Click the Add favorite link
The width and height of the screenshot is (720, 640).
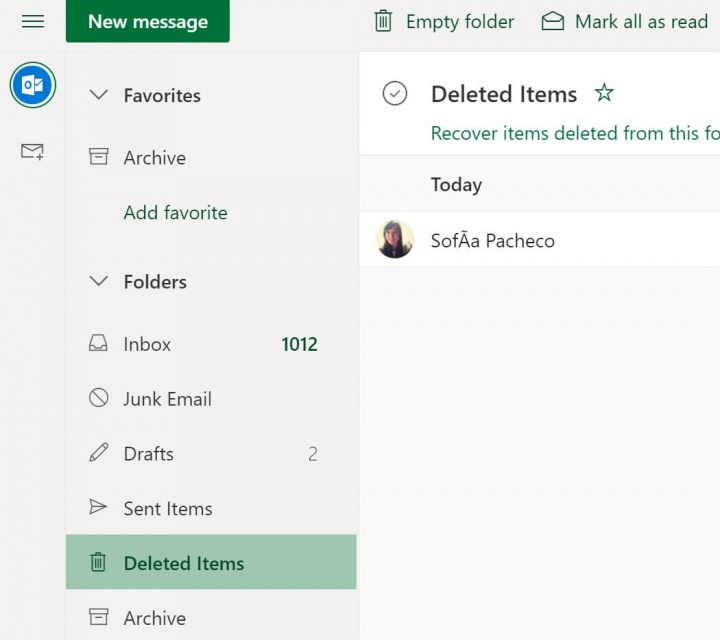coord(175,213)
